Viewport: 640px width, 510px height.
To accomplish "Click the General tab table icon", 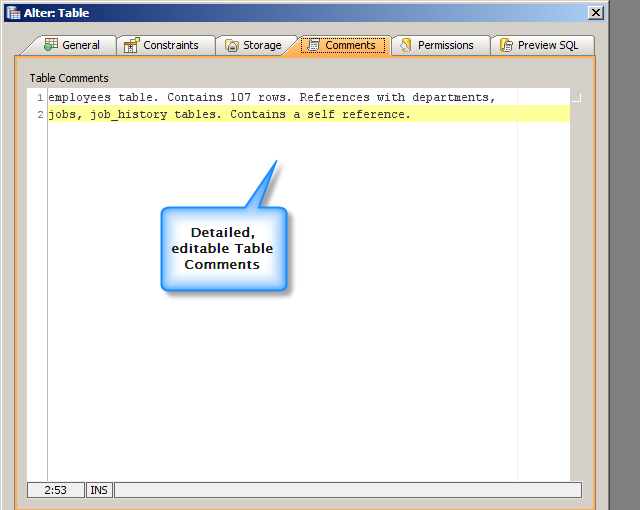I will 51,44.
